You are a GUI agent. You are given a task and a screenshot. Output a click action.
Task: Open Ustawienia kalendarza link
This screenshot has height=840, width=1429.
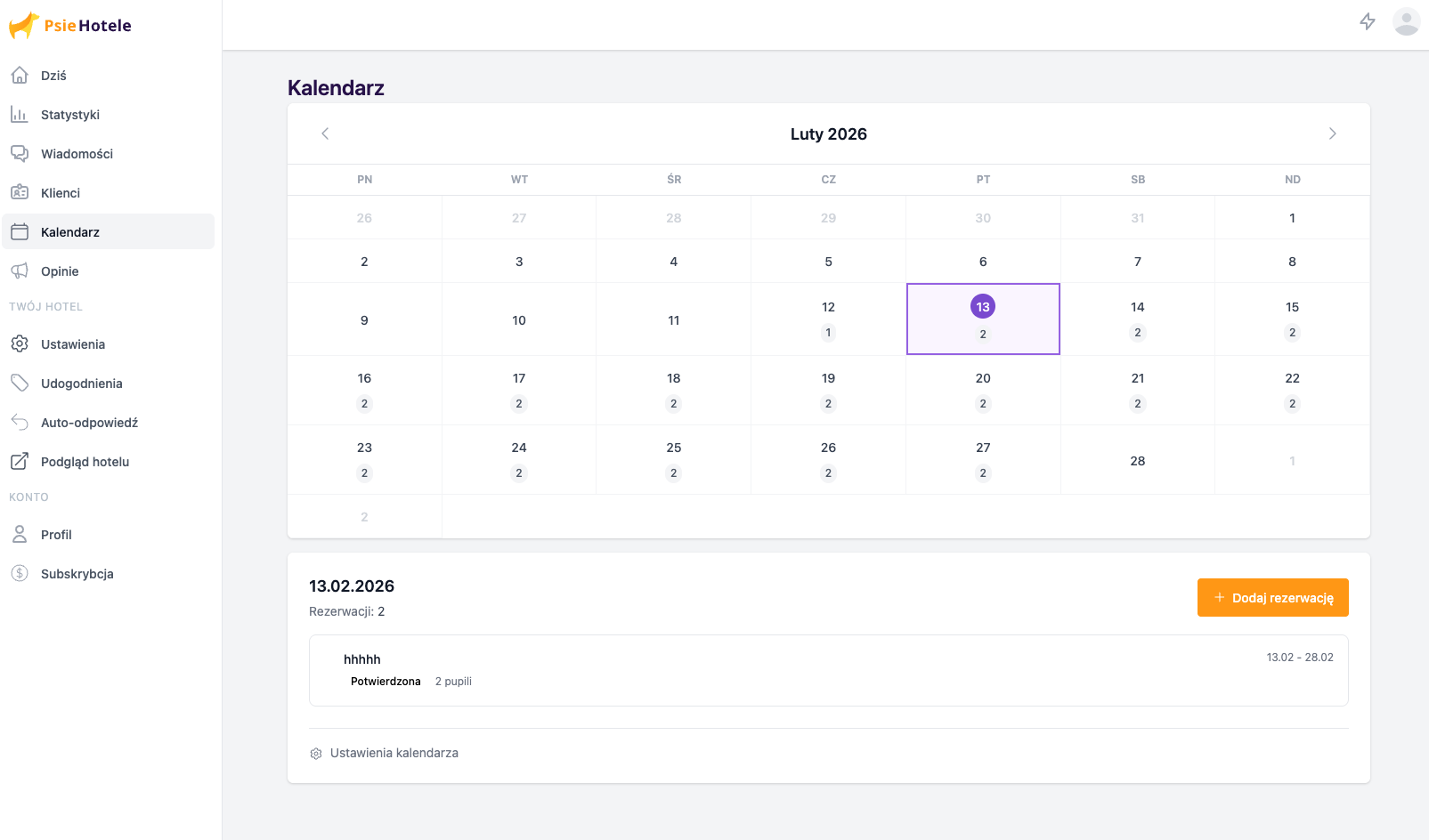[x=394, y=753]
